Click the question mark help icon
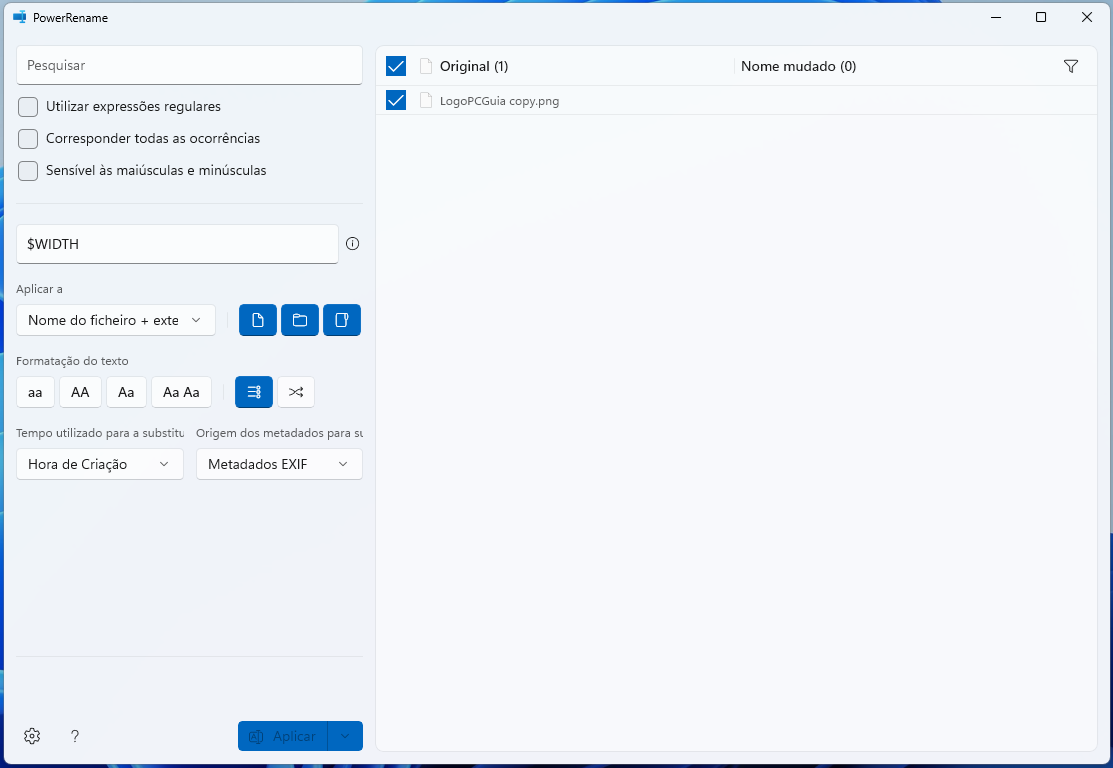This screenshot has width=1113, height=768. coord(75,736)
